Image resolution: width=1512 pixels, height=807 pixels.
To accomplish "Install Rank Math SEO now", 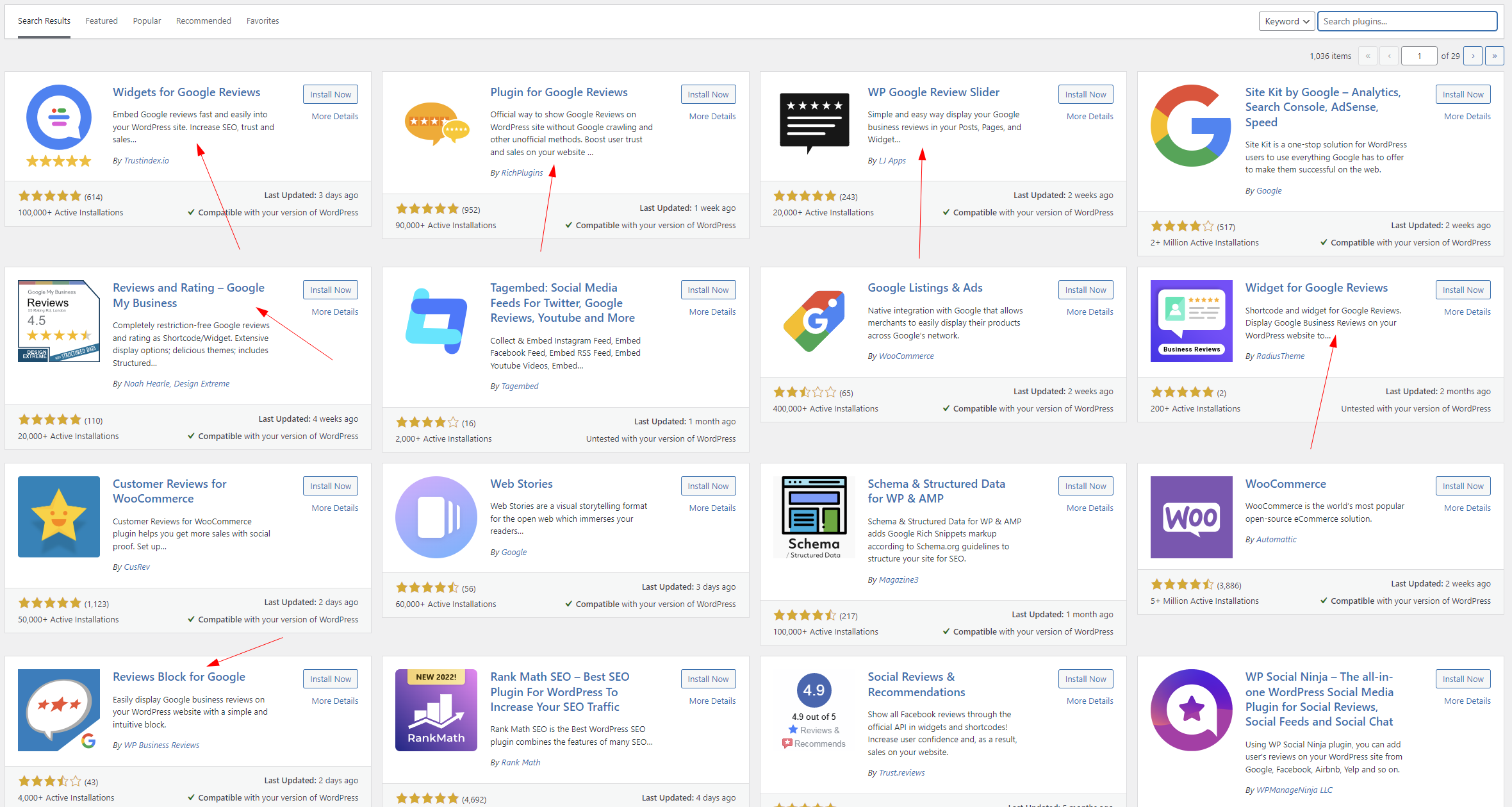I will [708, 679].
